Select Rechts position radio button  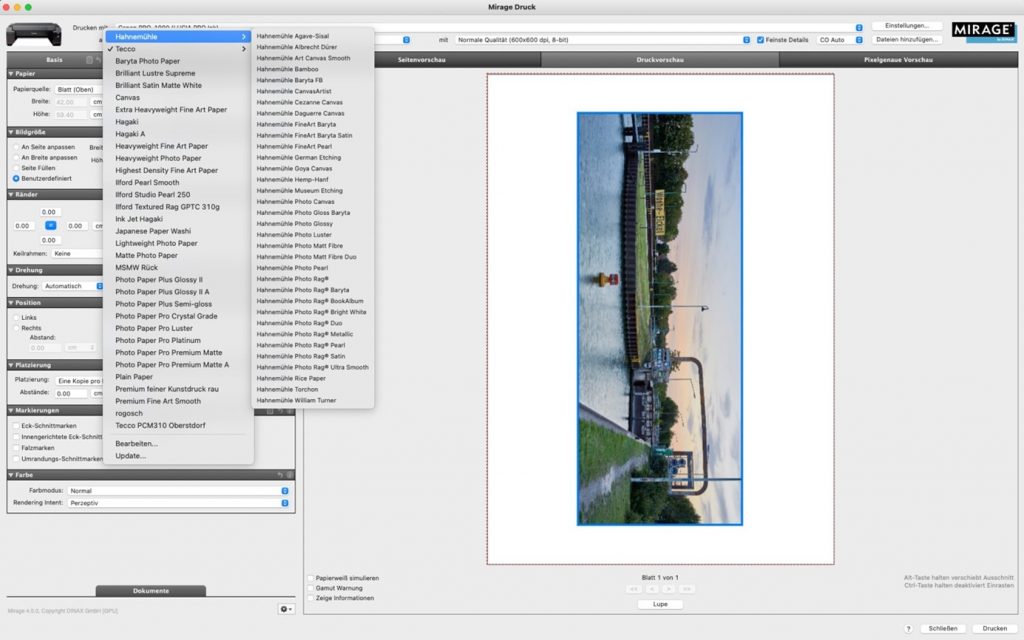[16, 328]
